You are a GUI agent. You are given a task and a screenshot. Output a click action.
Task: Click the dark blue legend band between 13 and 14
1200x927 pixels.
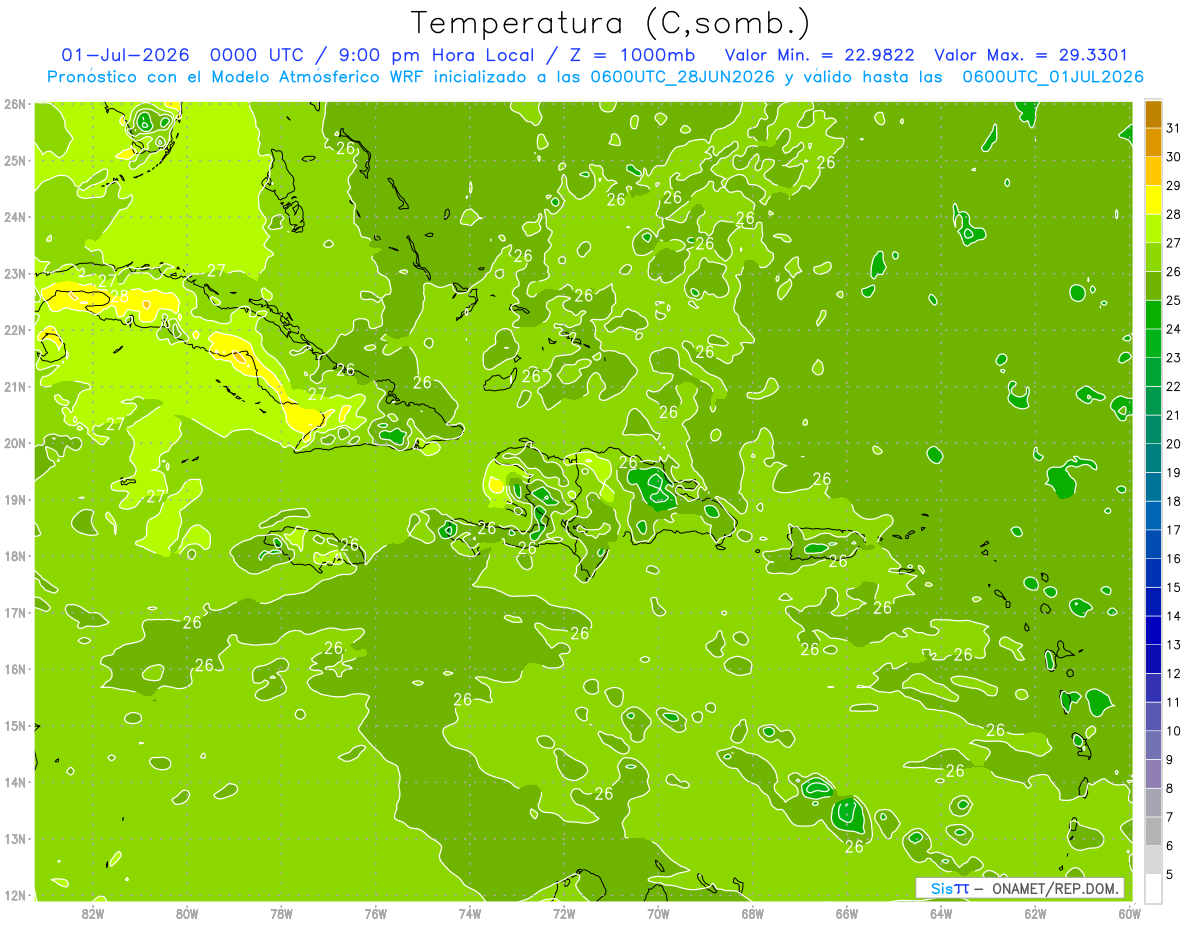(1153, 630)
